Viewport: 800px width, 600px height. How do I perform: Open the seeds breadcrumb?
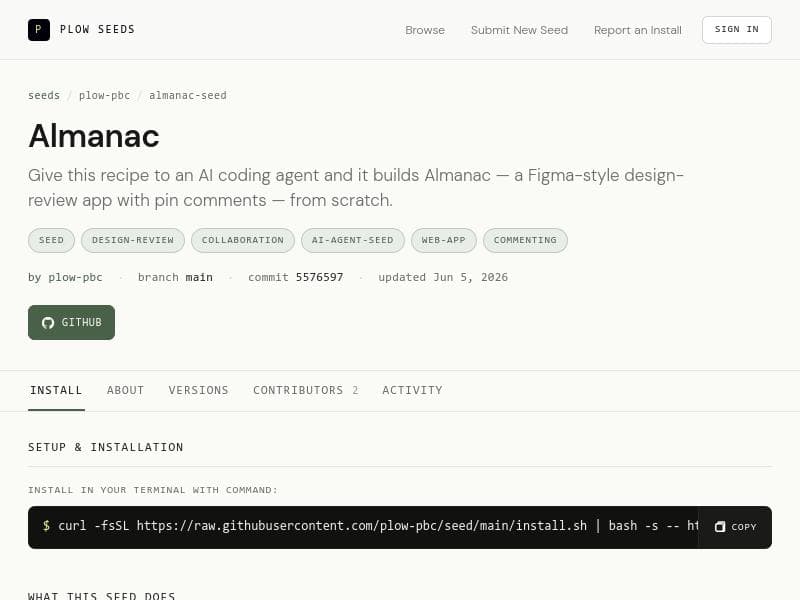pos(44,95)
